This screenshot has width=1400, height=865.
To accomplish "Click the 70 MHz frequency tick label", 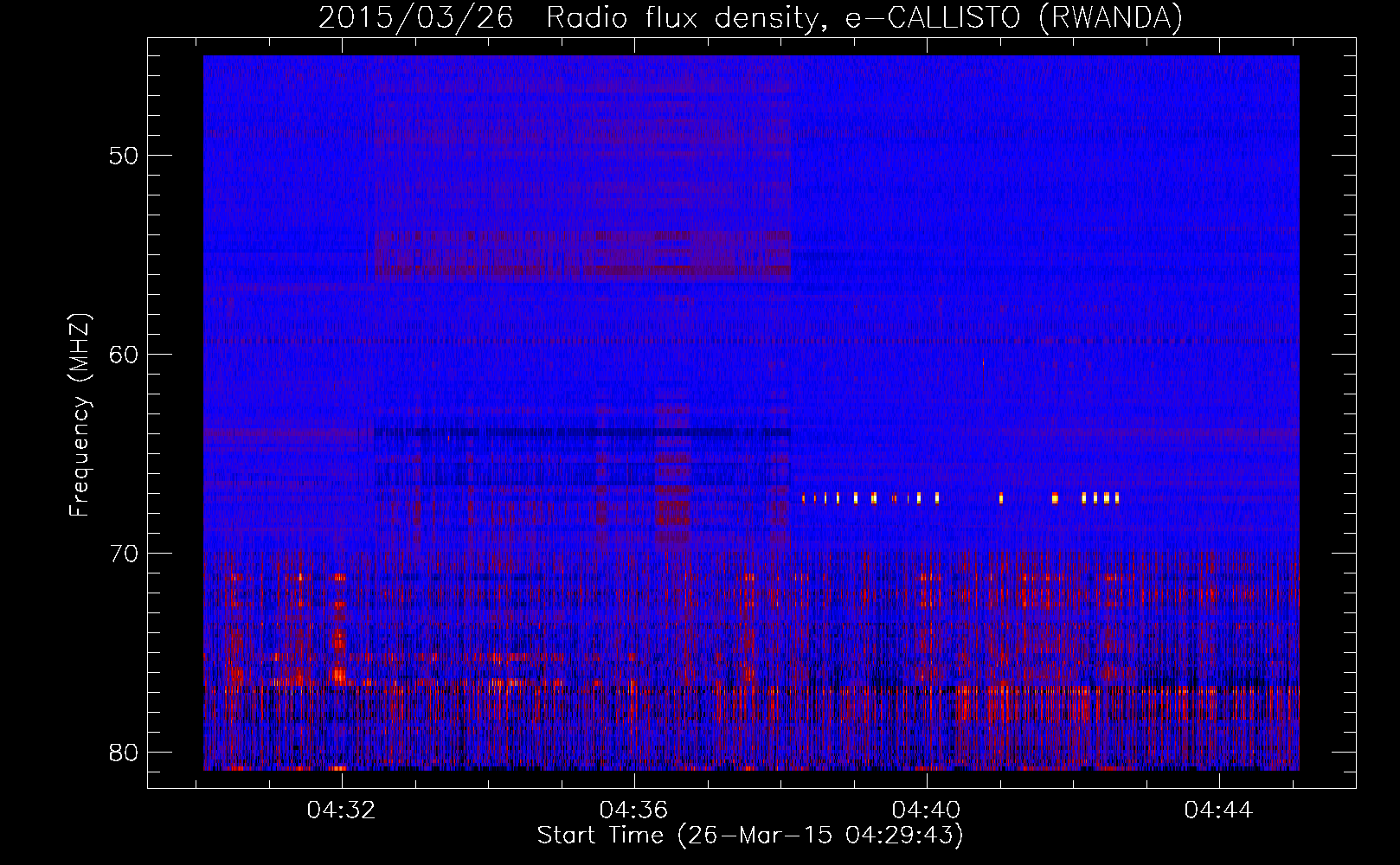I will (x=124, y=554).
